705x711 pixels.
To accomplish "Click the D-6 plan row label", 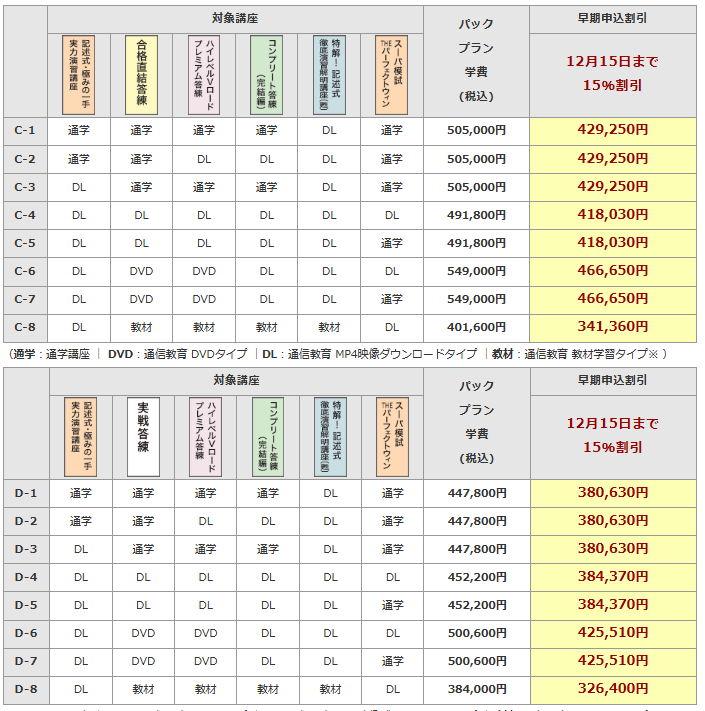I will pyautogui.click(x=26, y=633).
